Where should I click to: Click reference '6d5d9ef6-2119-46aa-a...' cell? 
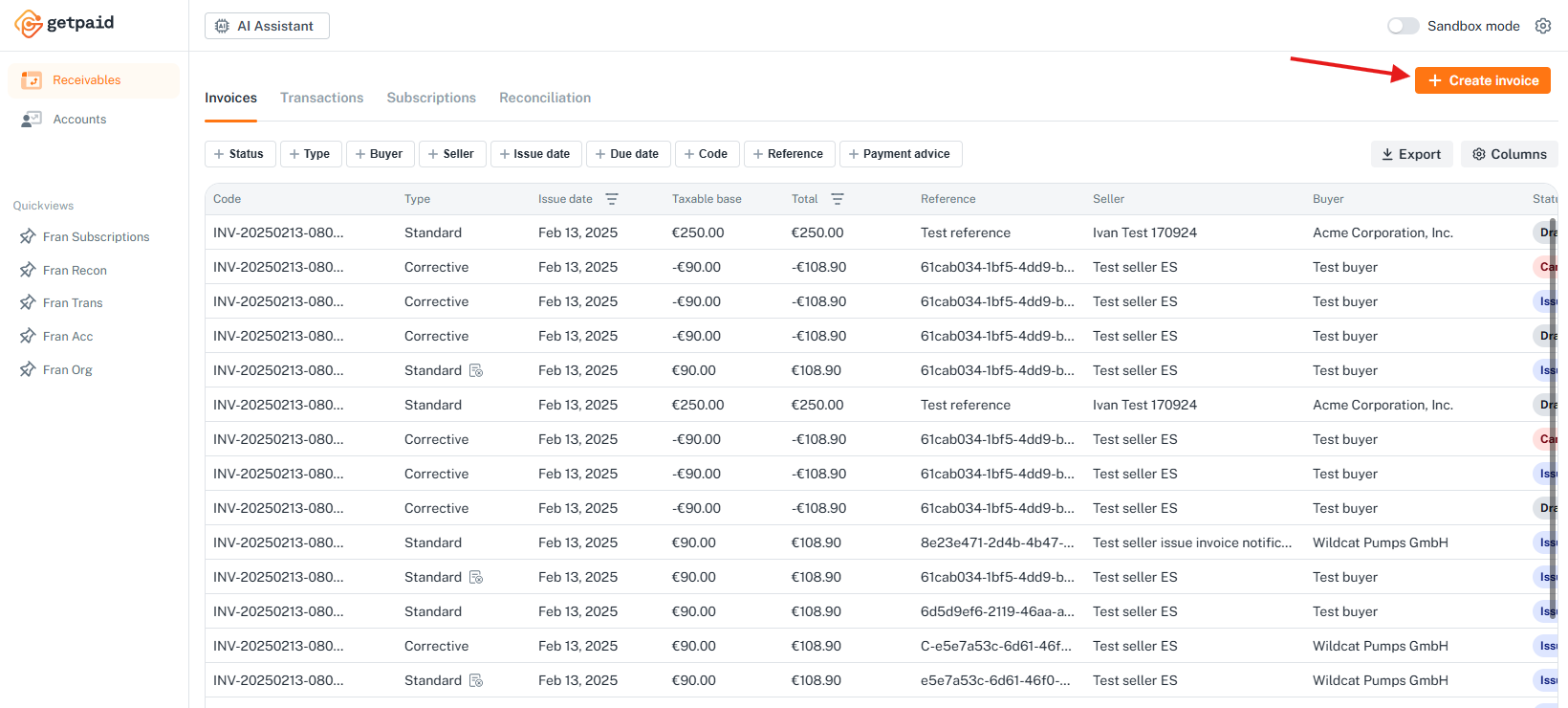click(x=997, y=611)
